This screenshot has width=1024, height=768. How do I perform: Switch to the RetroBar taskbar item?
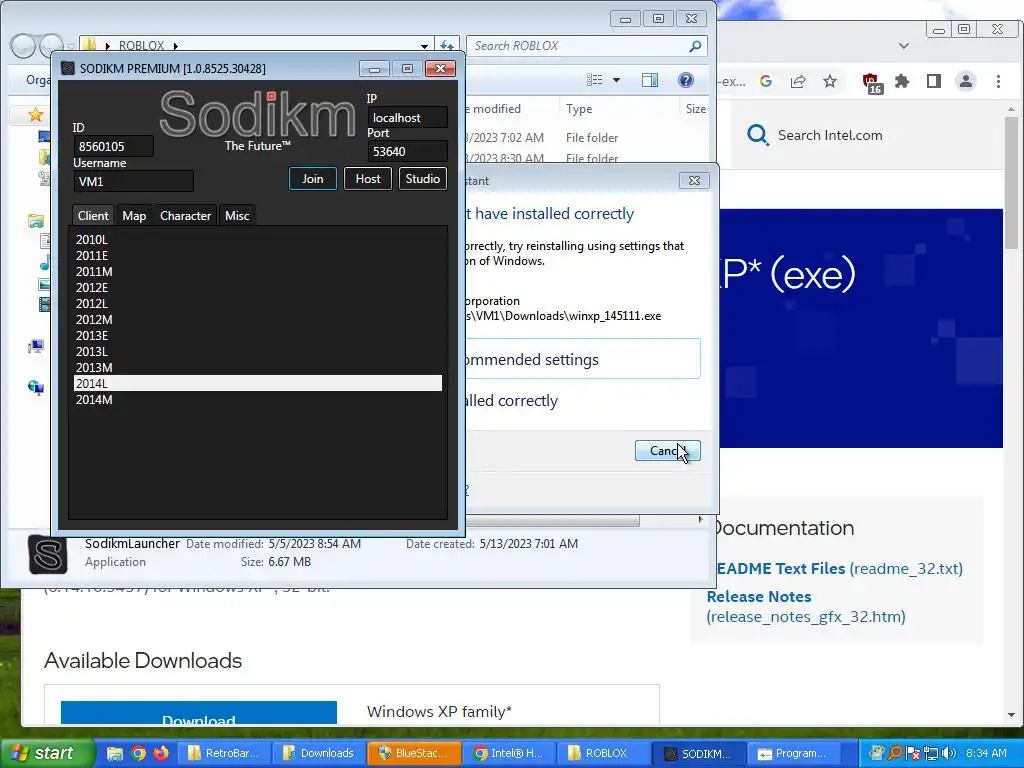[223, 753]
